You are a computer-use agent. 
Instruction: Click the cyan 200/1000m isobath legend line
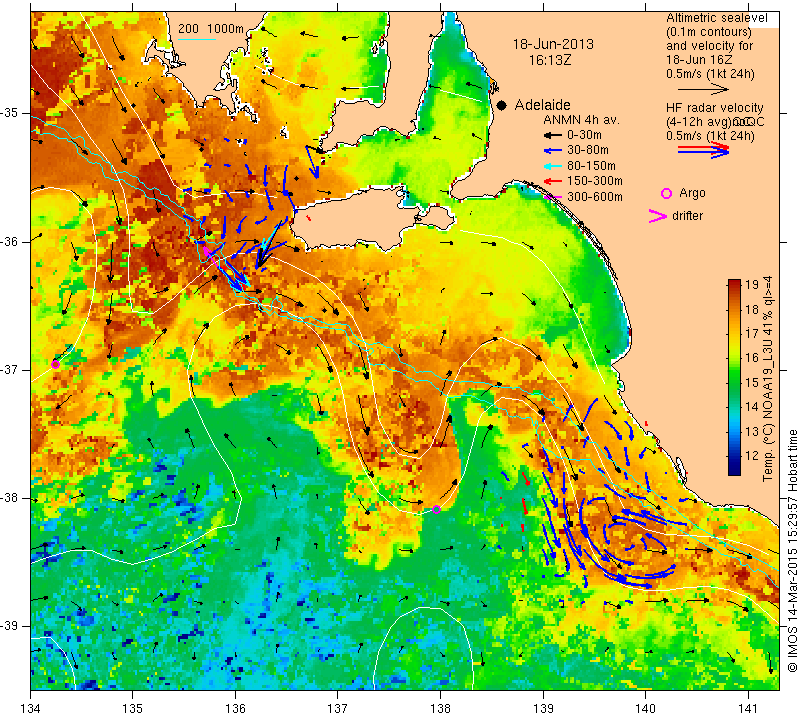click(x=196, y=39)
